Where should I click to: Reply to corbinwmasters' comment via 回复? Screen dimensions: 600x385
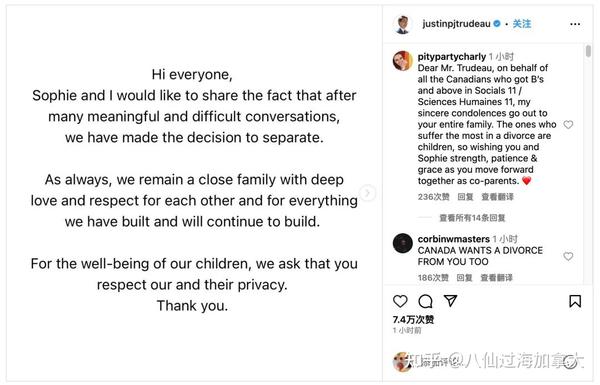[x=465, y=277]
